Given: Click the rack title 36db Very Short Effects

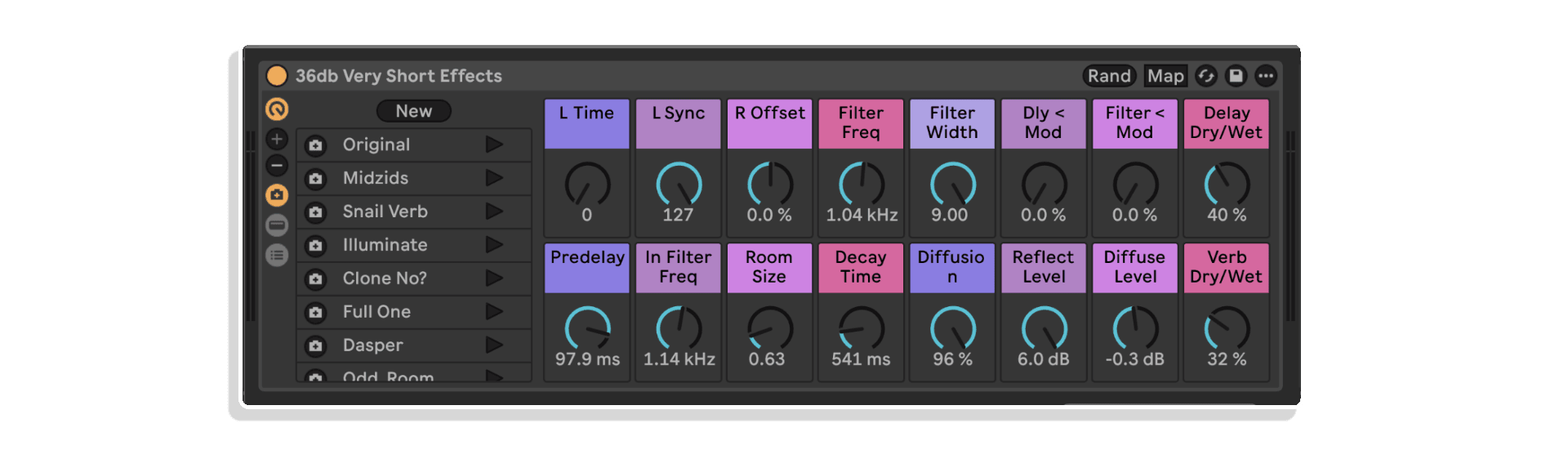Looking at the screenshot, I should click(399, 76).
